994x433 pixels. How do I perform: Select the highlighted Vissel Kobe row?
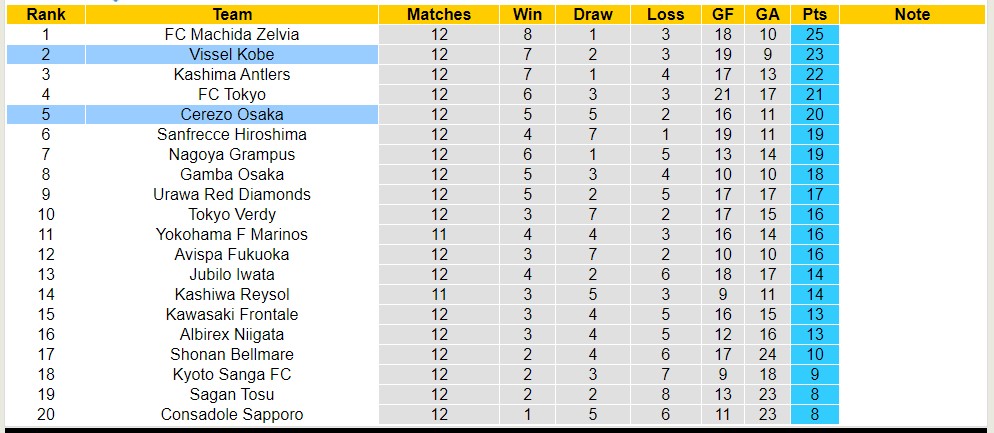232,54
